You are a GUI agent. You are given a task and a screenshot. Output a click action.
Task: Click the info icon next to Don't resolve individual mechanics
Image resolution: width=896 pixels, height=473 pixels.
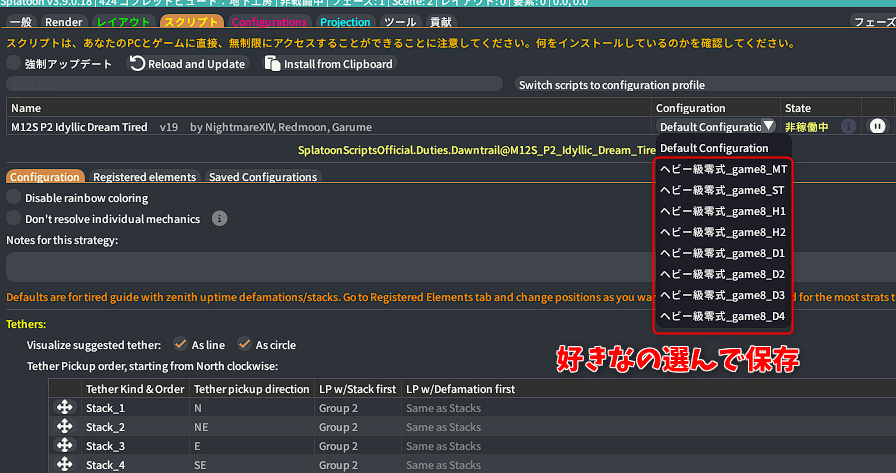pyautogui.click(x=220, y=219)
